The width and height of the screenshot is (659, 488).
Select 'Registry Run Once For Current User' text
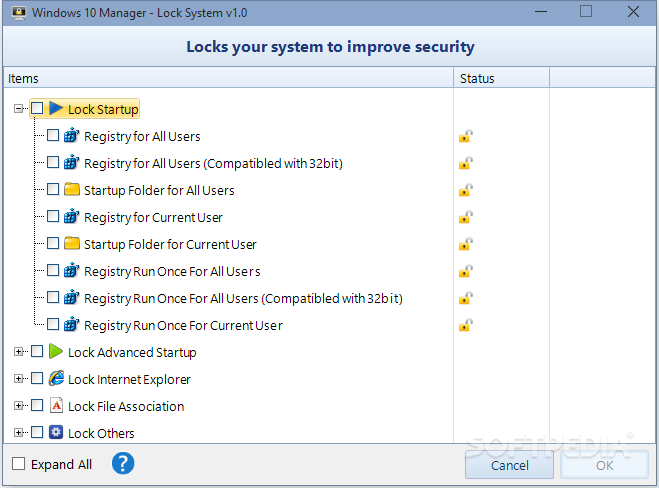tap(183, 325)
